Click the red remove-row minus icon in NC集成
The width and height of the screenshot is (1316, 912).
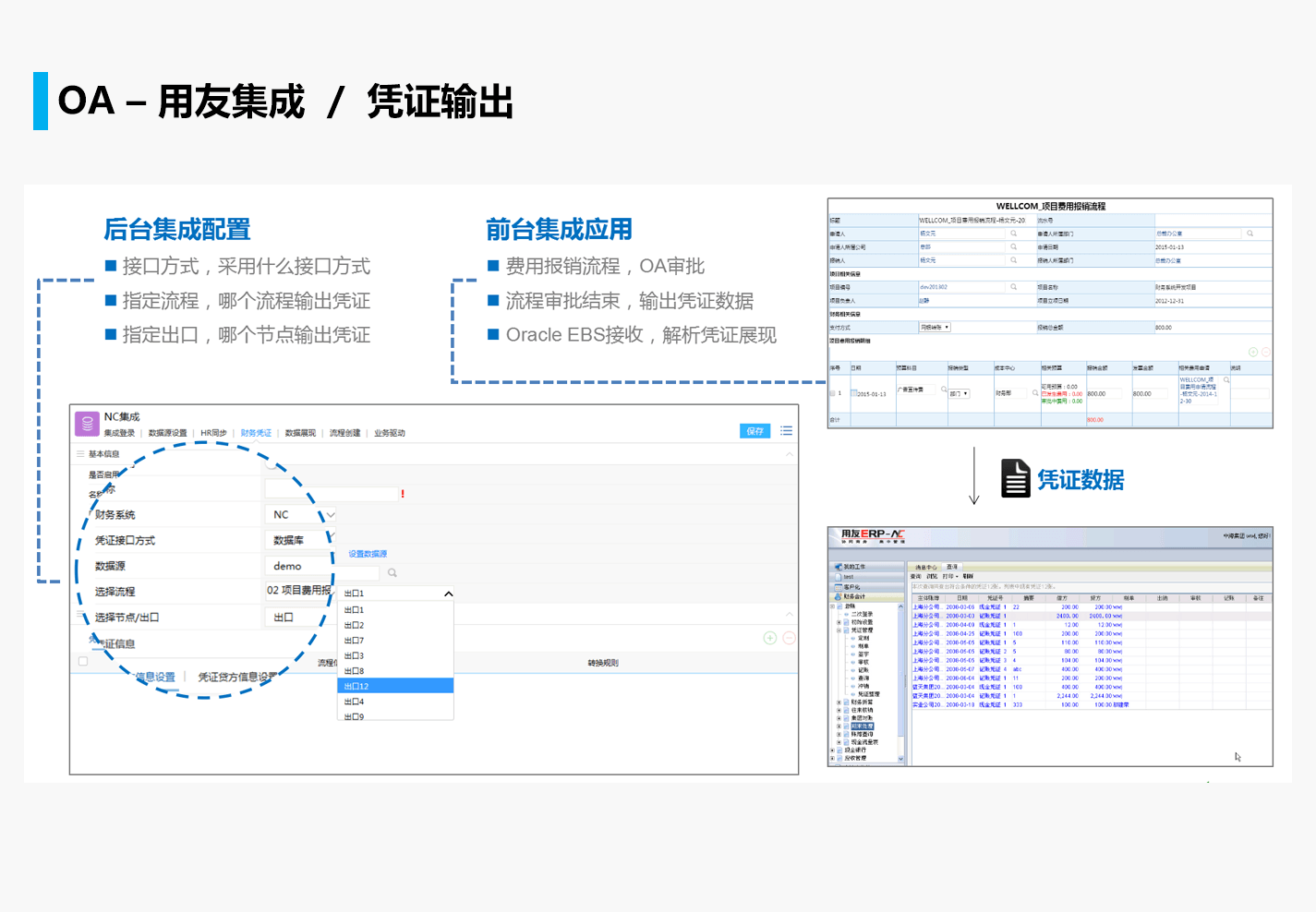point(789,638)
